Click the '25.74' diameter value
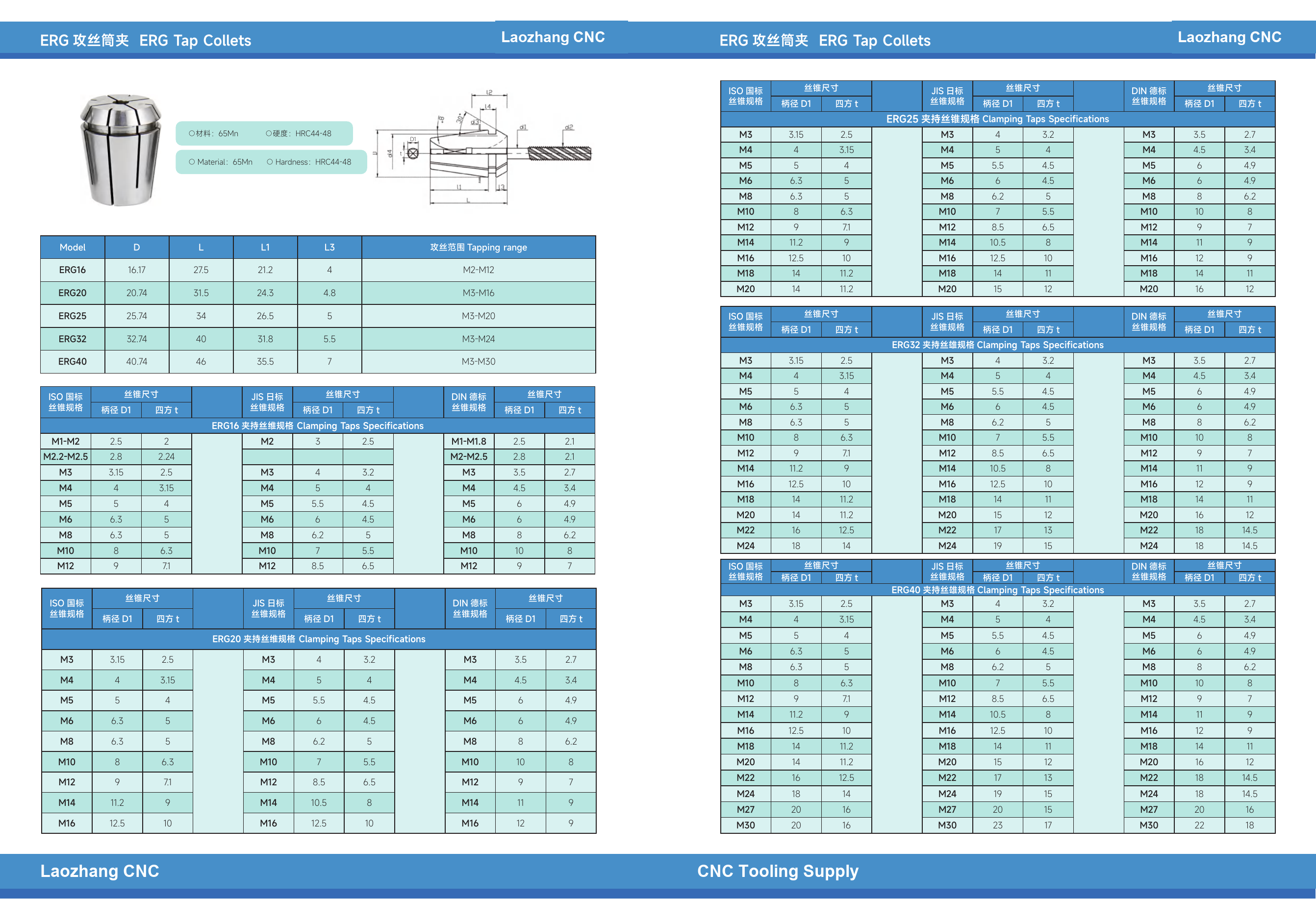 [136, 316]
